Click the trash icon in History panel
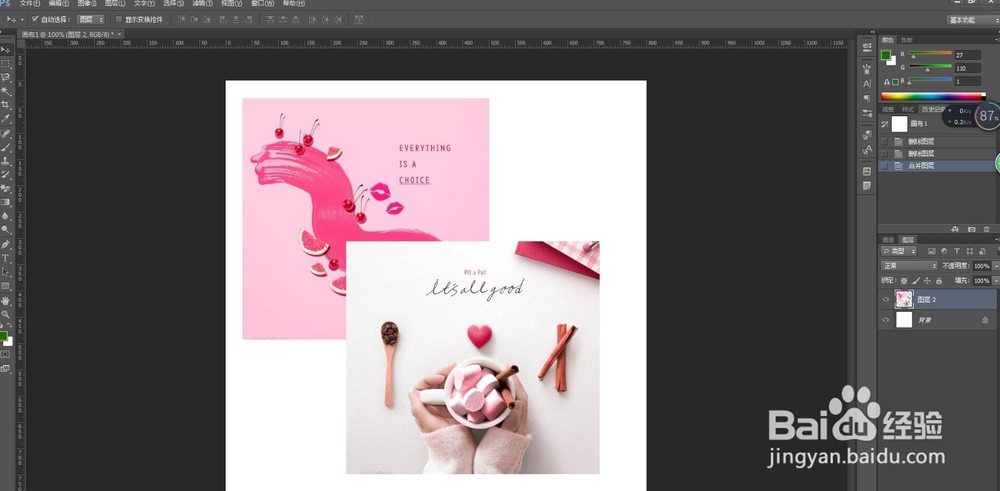This screenshot has width=1000, height=491. coord(987,228)
